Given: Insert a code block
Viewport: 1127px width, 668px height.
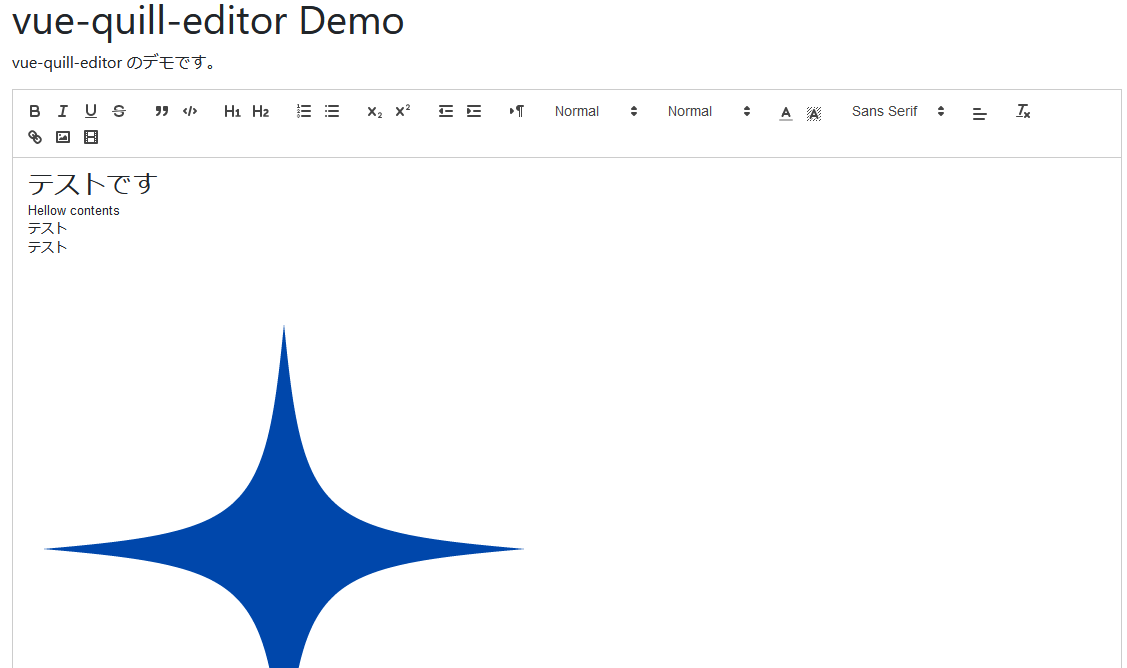Looking at the screenshot, I should coord(190,111).
